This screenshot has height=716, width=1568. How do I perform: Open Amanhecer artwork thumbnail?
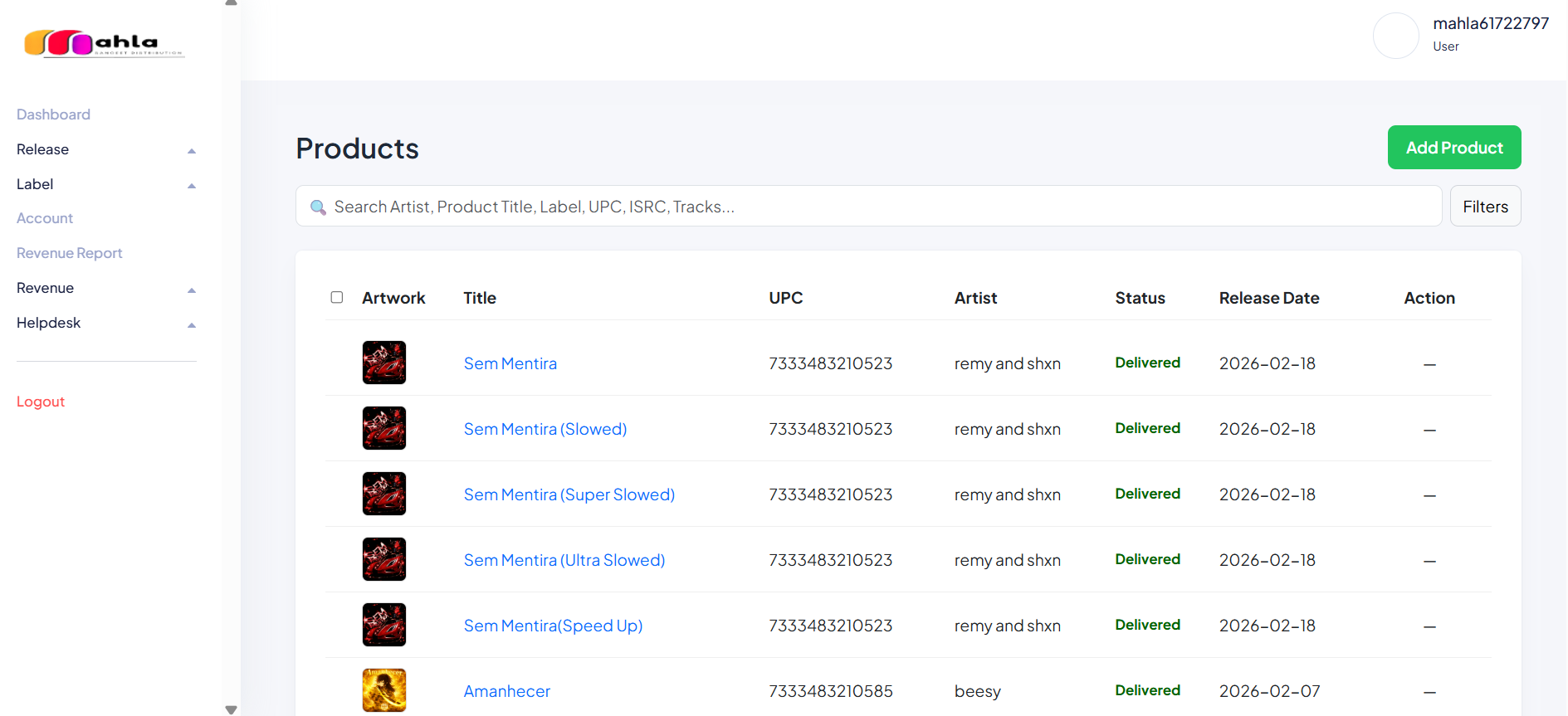384,690
